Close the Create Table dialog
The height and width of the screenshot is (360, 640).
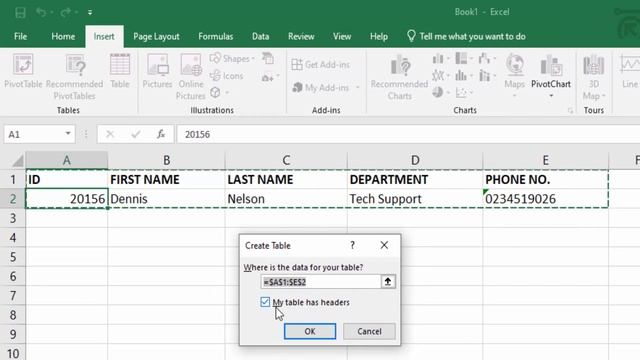click(384, 245)
